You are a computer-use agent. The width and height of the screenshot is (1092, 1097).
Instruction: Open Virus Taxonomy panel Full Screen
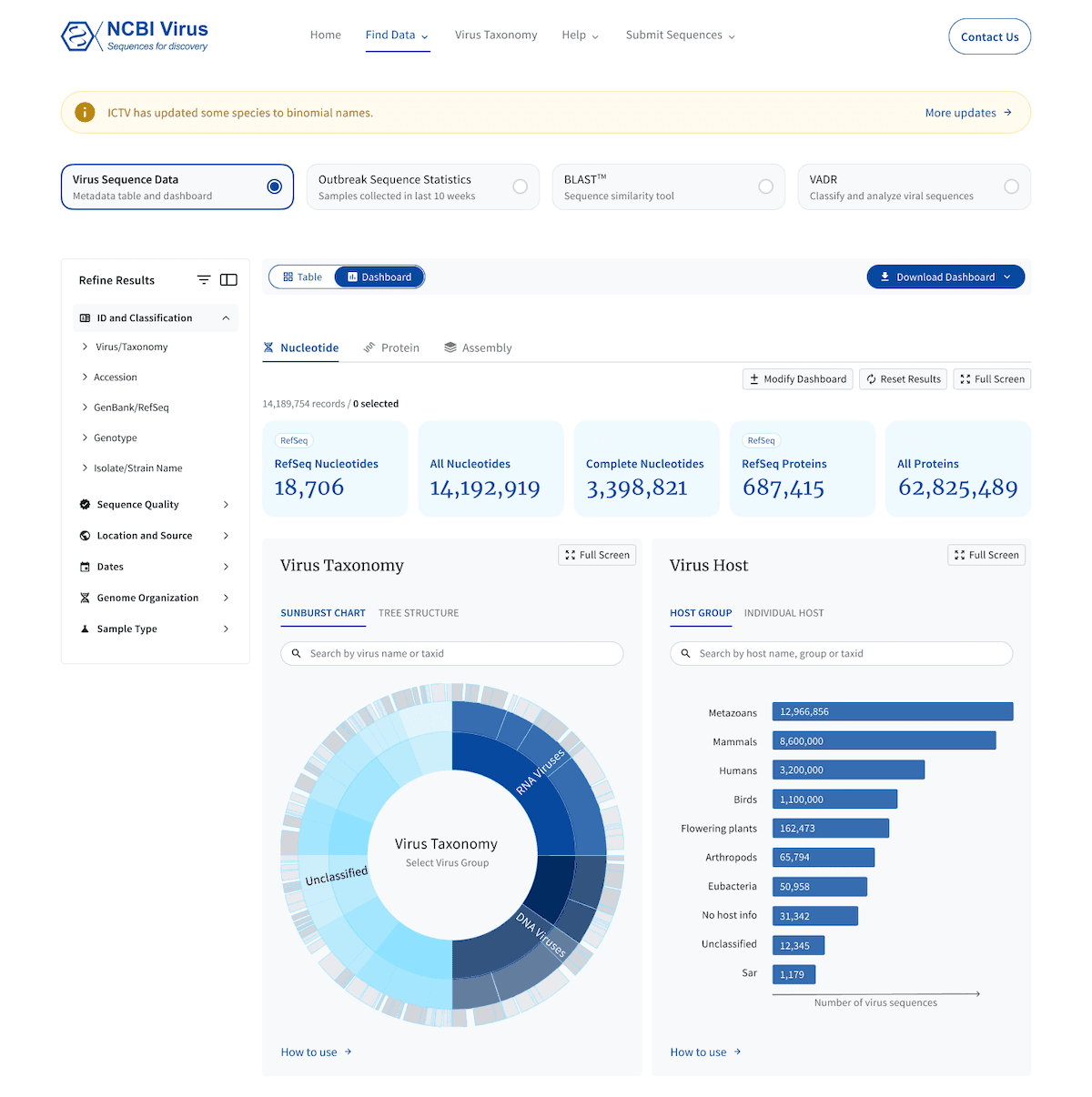pyautogui.click(x=597, y=555)
